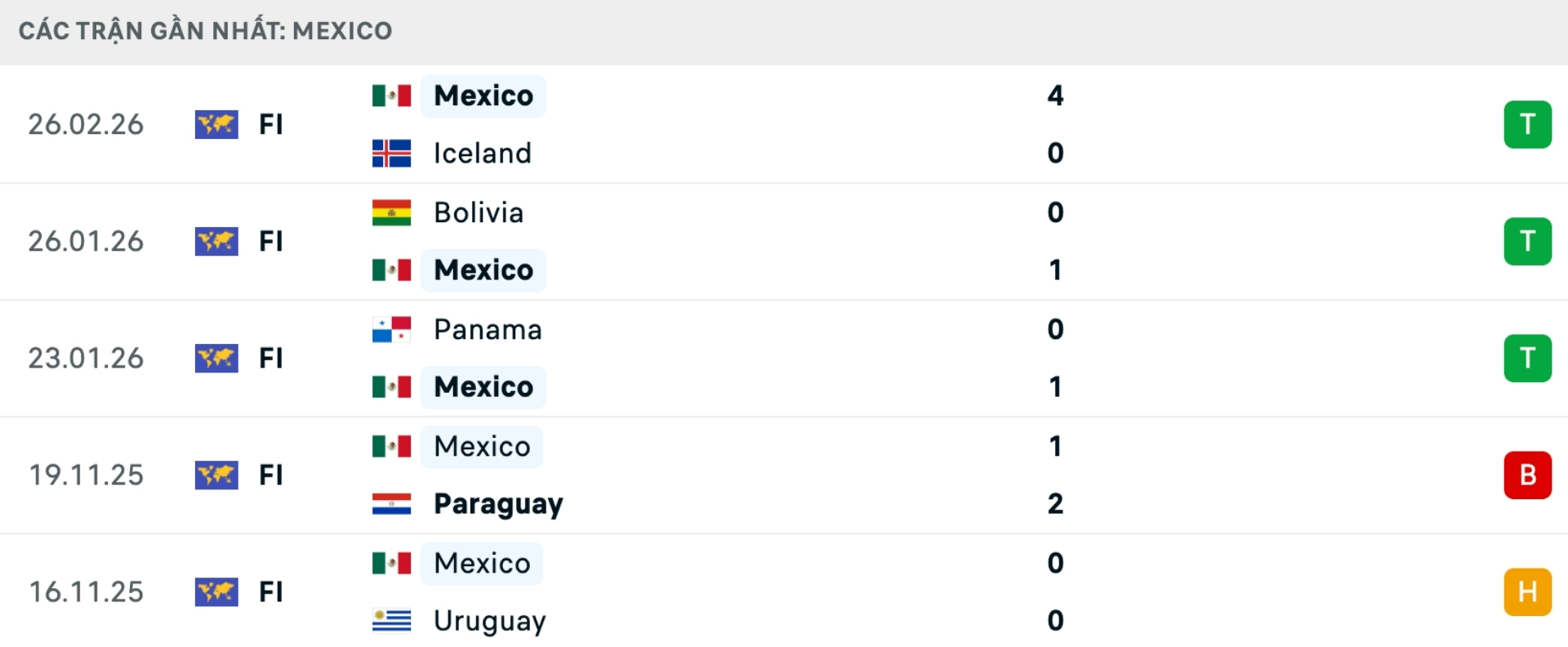This screenshot has width=1568, height=647.
Task: Click green T result badge for Iceland match
Action: point(1527,124)
